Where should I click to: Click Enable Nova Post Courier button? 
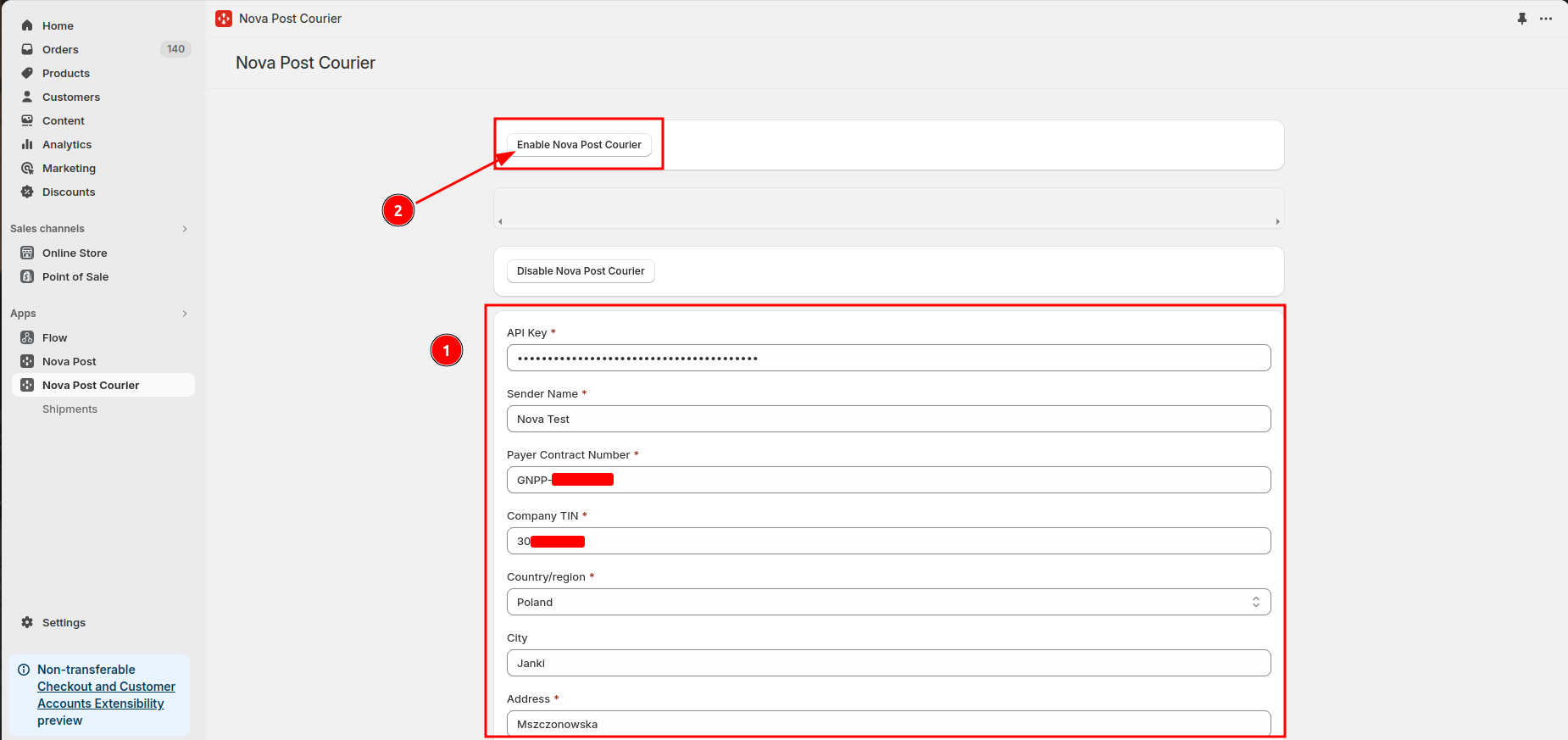579,145
